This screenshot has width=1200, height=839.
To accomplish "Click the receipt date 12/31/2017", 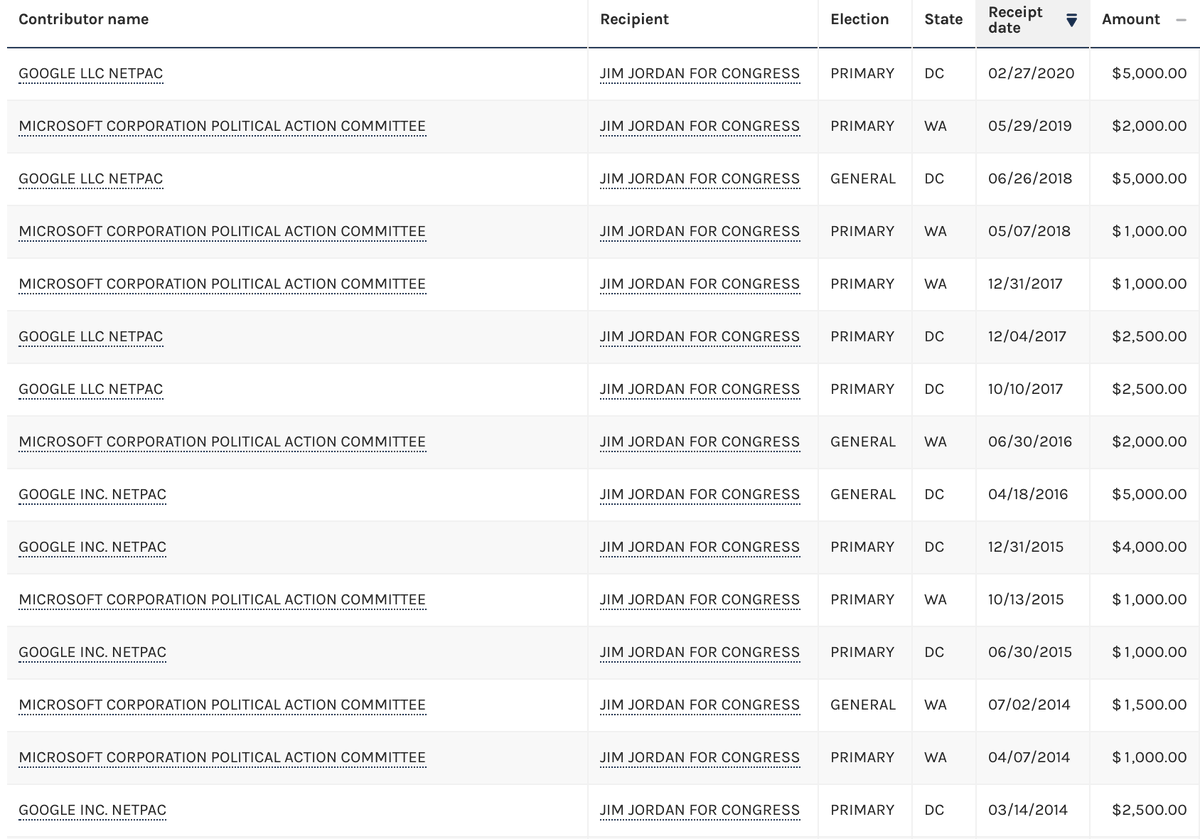I will pos(1025,284).
